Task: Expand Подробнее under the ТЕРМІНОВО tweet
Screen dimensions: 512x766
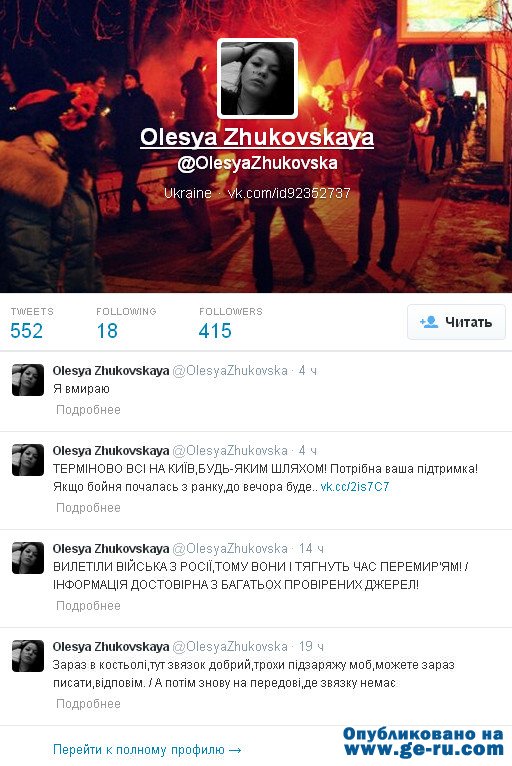Action: pos(88,508)
